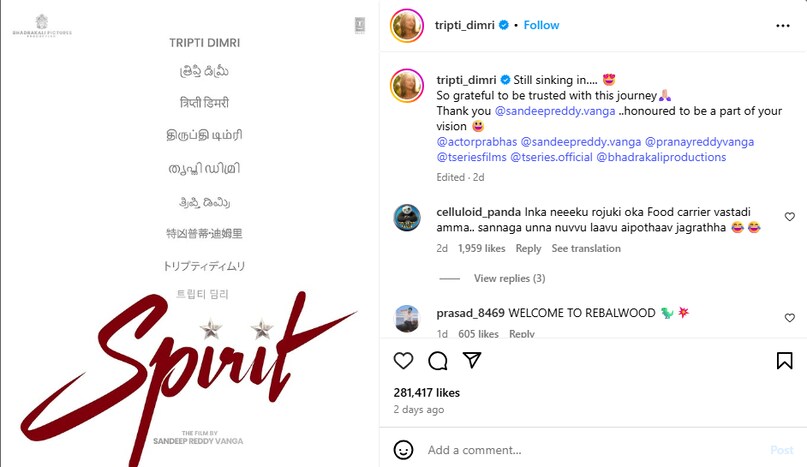Reply to celluloid_panda's comment
Screen dimensions: 807x467
(528, 248)
